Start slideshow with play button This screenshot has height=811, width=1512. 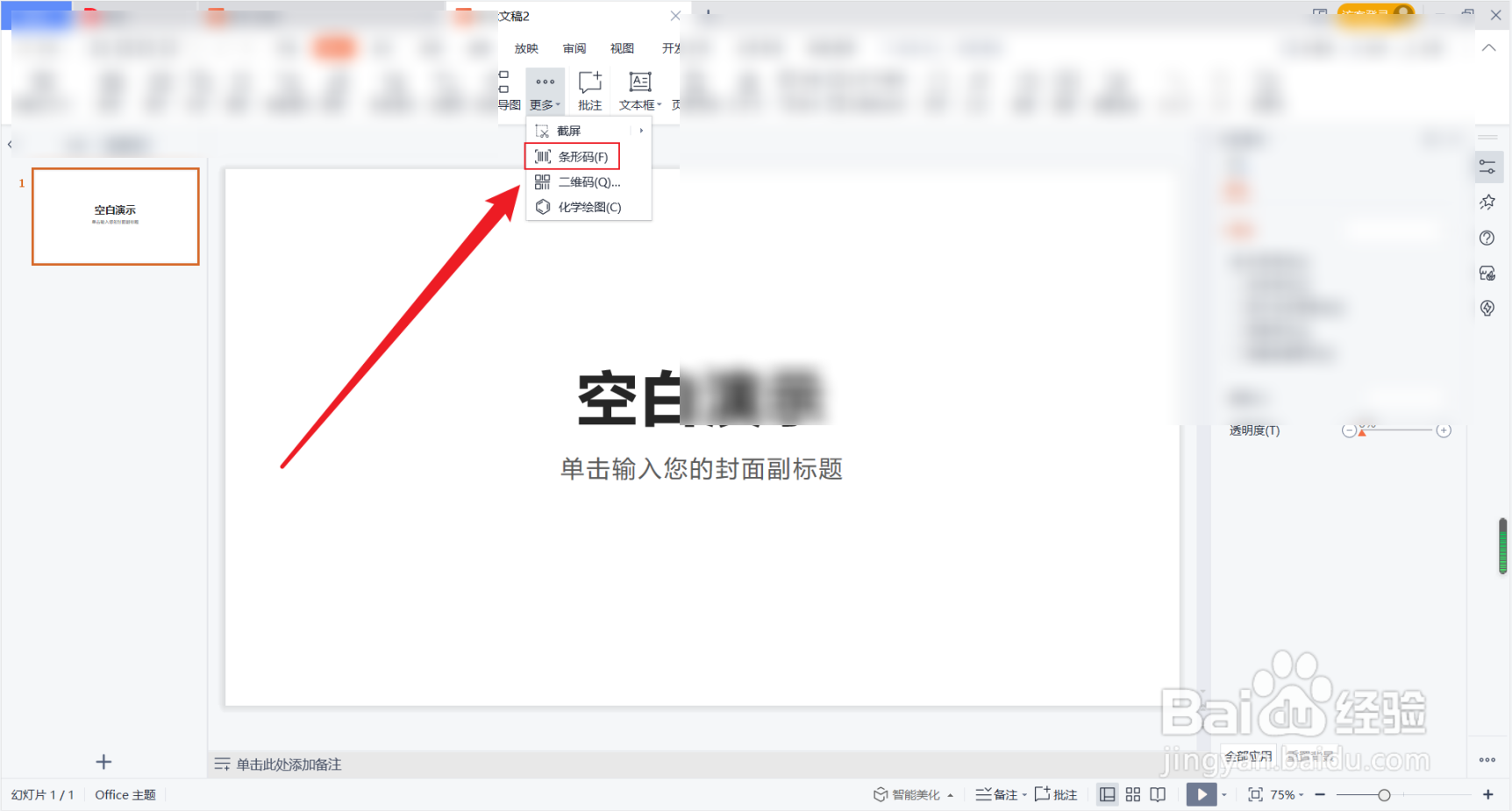click(x=1202, y=794)
